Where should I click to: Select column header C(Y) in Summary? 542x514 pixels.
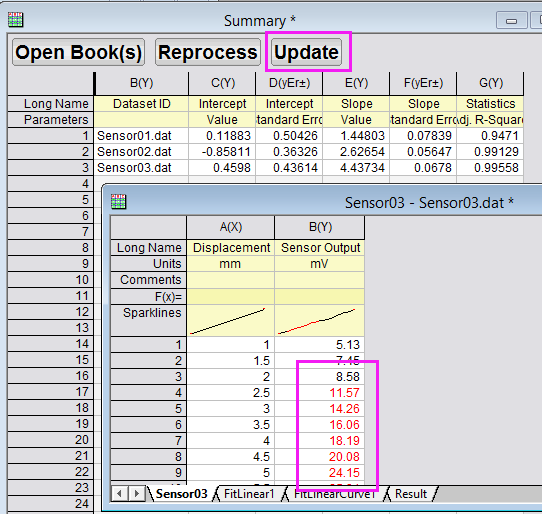coord(223,83)
